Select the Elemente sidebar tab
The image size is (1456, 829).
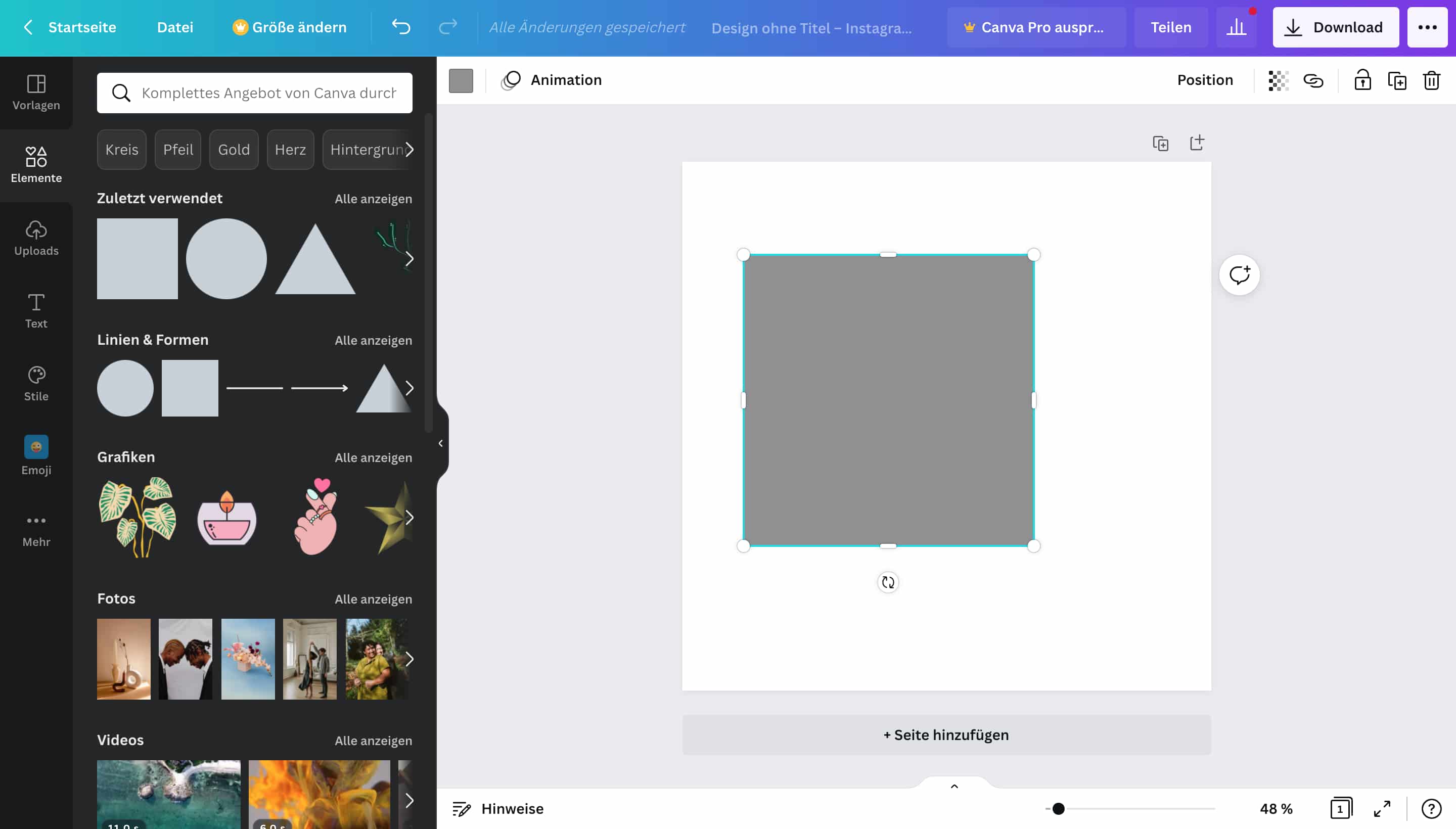click(x=36, y=166)
